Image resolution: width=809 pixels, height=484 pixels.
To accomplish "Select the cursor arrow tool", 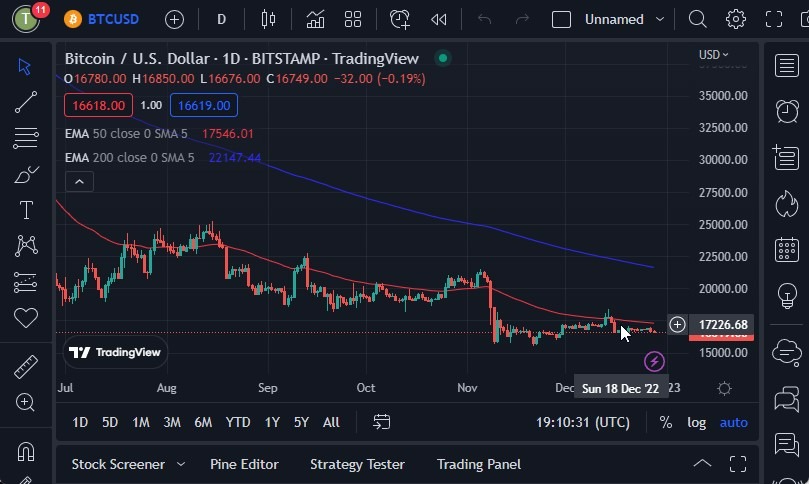I will click(25, 67).
